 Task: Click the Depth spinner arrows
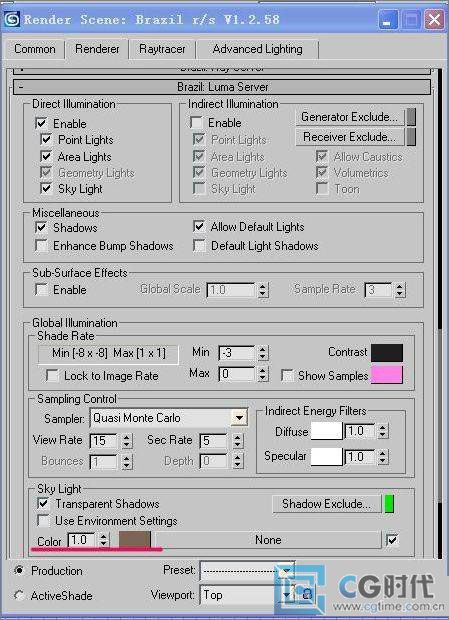pyautogui.click(x=237, y=461)
